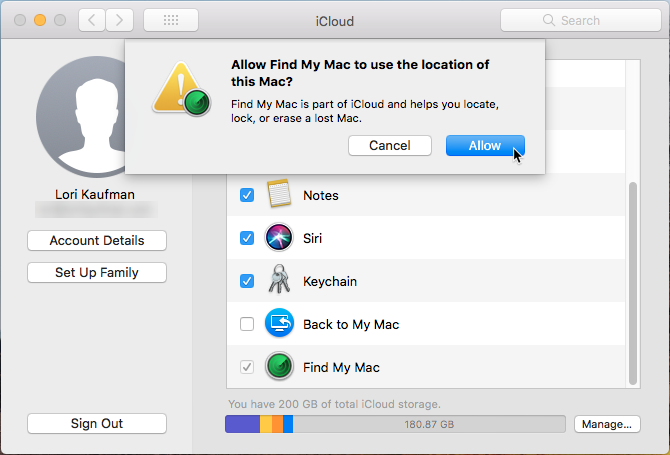The width and height of the screenshot is (670, 455).
Task: Click the 180.87 GB free space text
Action: [429, 425]
